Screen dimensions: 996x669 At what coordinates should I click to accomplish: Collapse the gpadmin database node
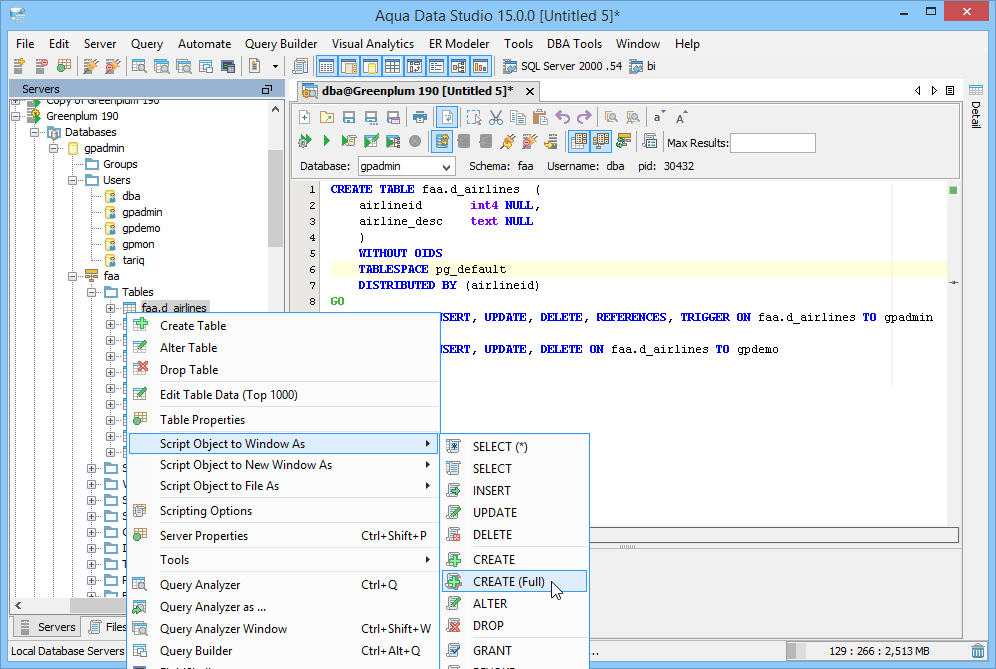(53, 148)
